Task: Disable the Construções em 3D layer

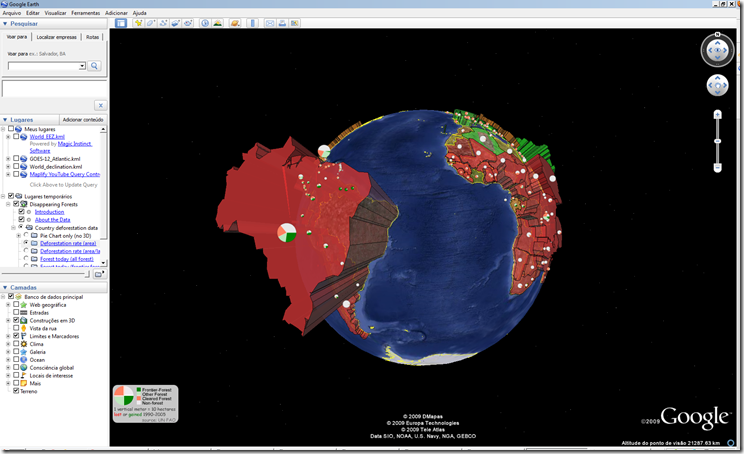Action: tap(17, 320)
